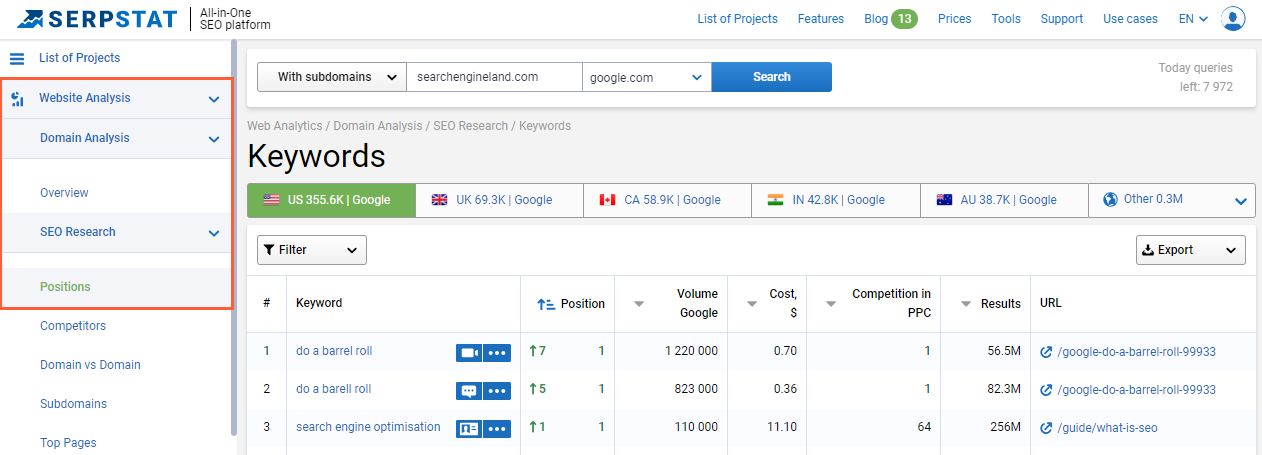Click the sort triangle beside Volume Google
Screen dimensions: 1262x455
pos(639,304)
